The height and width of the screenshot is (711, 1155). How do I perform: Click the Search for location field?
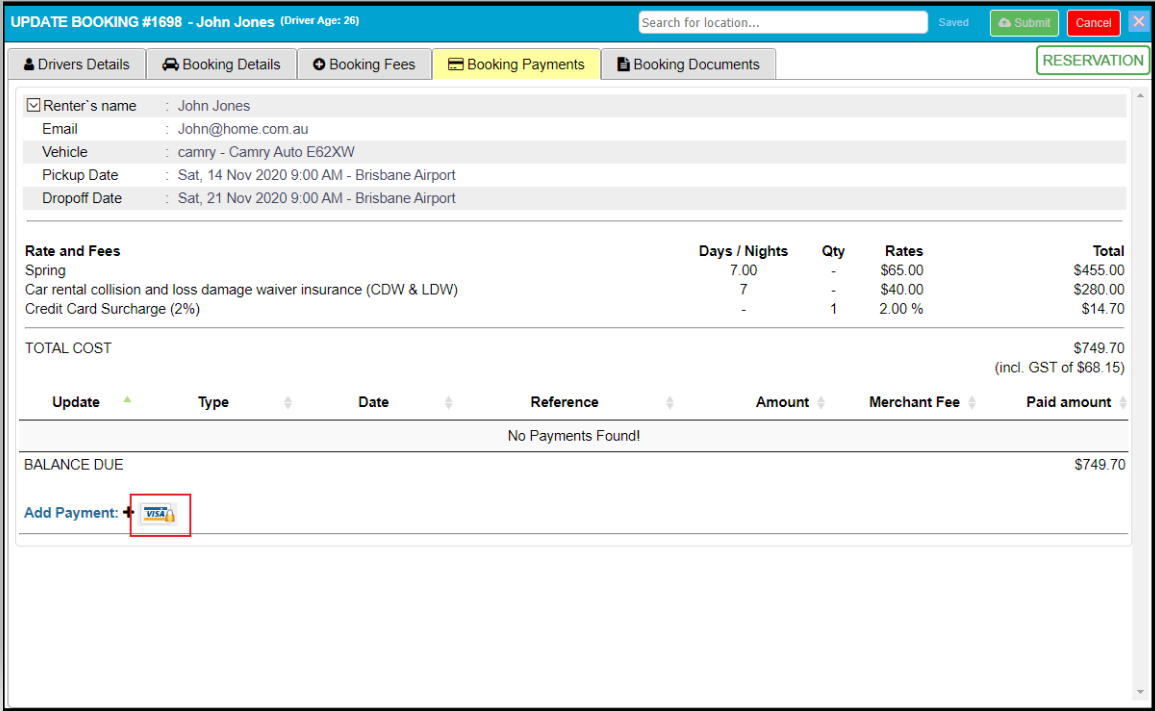pyautogui.click(x=782, y=22)
